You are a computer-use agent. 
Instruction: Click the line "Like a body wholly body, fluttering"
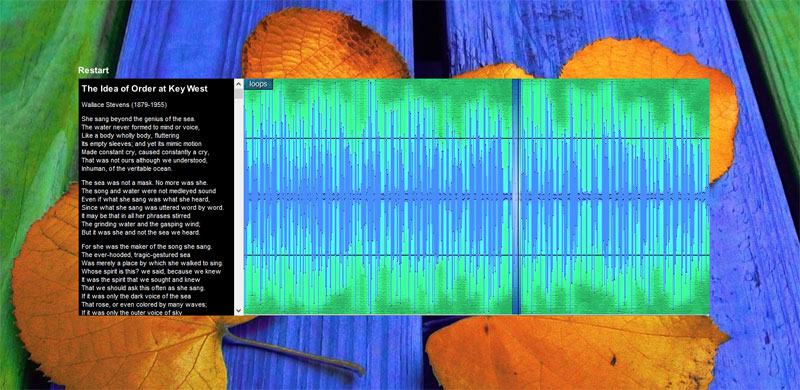pos(130,136)
